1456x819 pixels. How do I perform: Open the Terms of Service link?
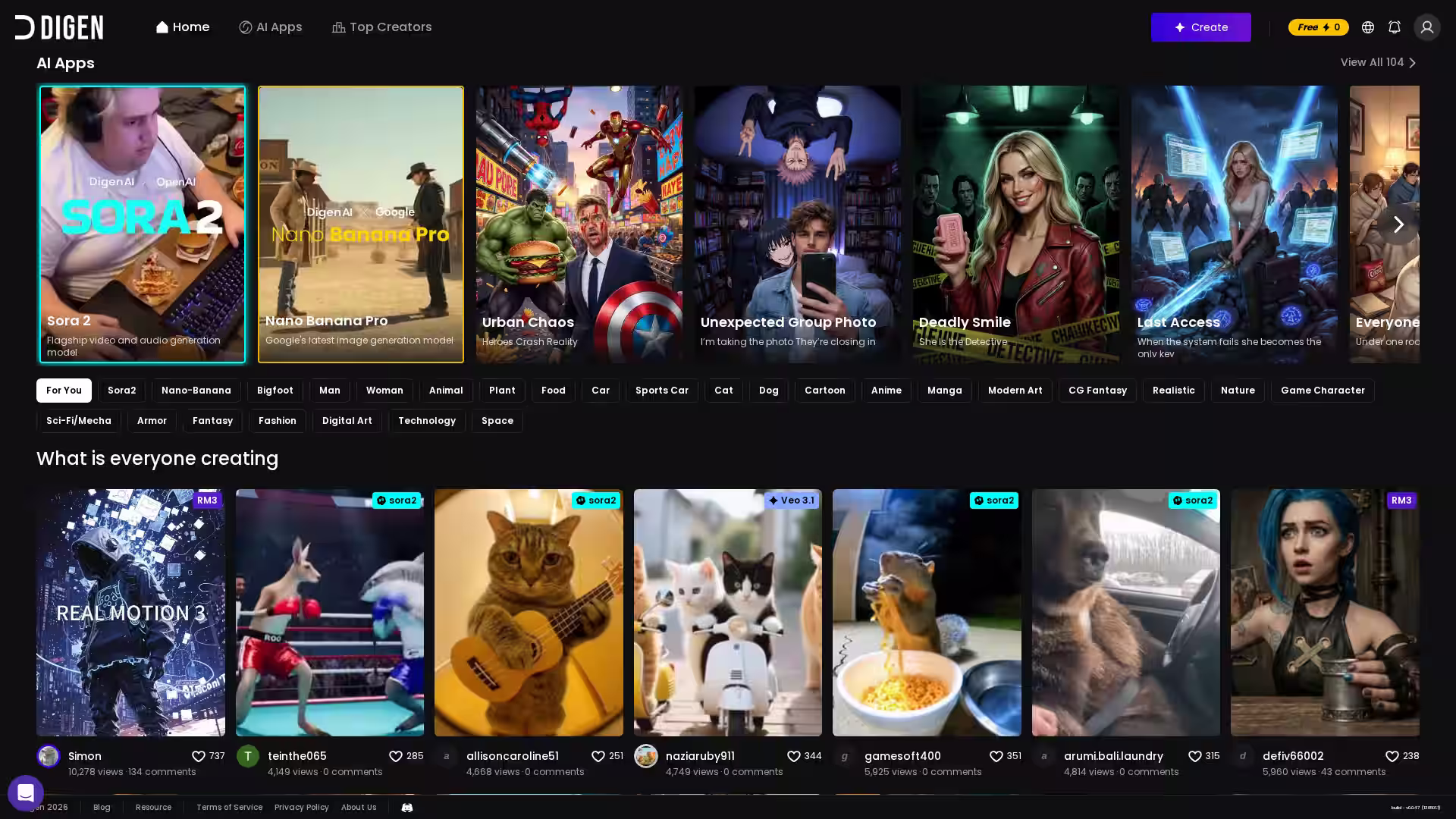(x=229, y=808)
